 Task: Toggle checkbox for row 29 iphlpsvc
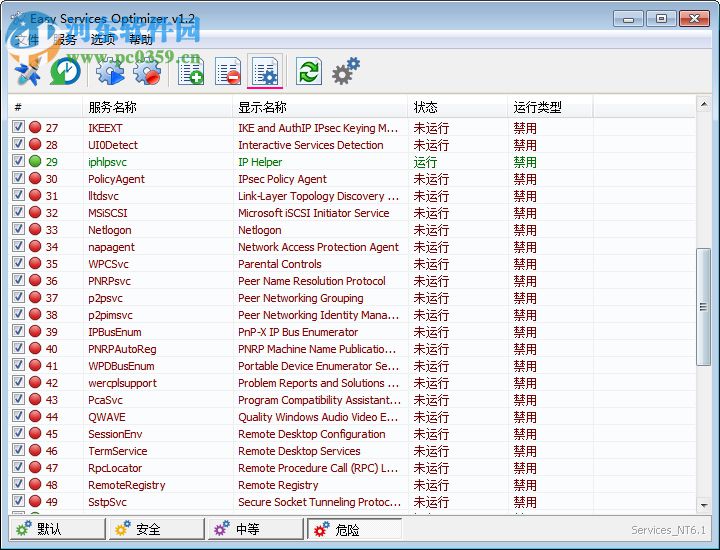point(18,161)
